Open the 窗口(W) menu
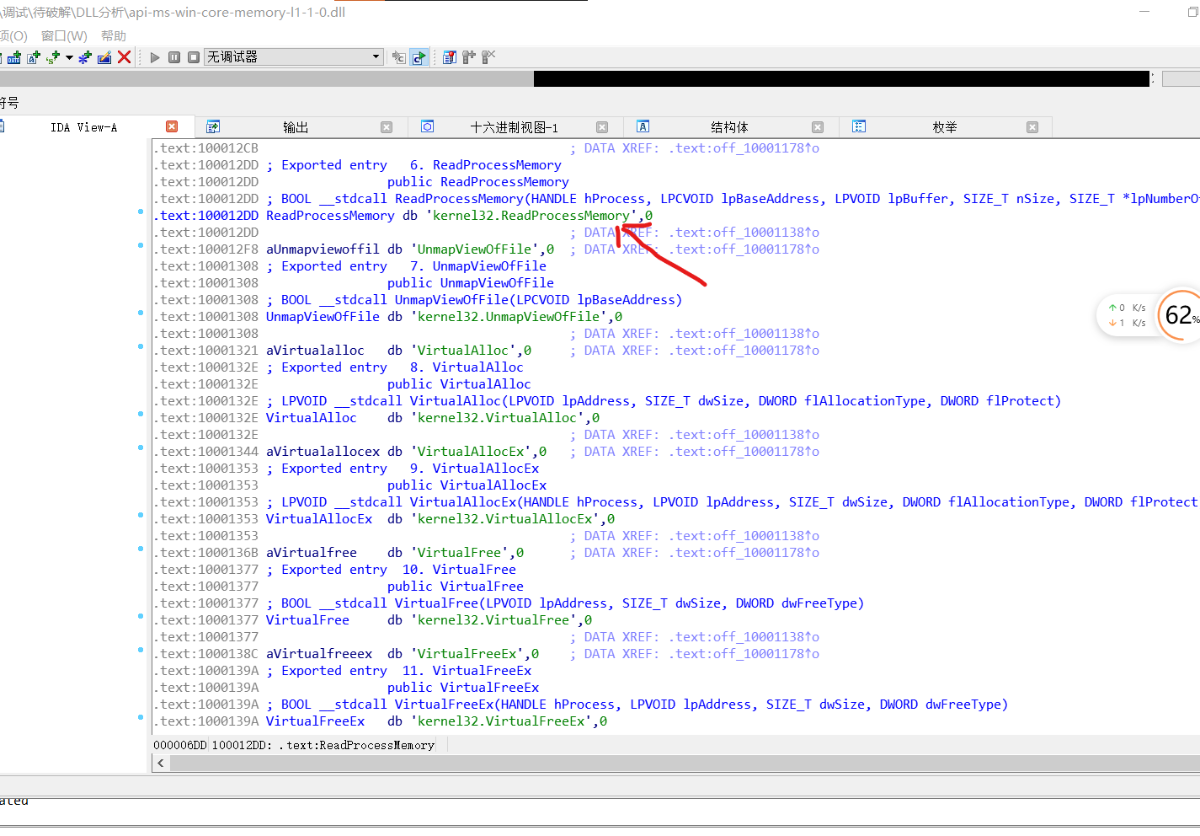The height and width of the screenshot is (836, 1200). click(x=64, y=36)
